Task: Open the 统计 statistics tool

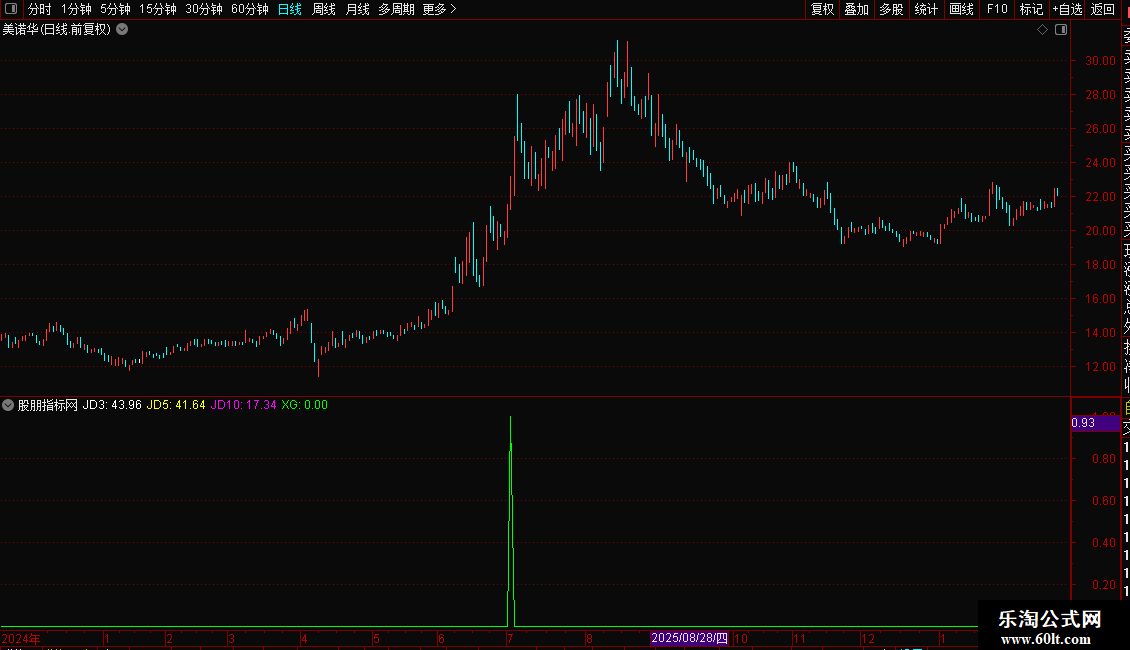Action: tap(926, 9)
